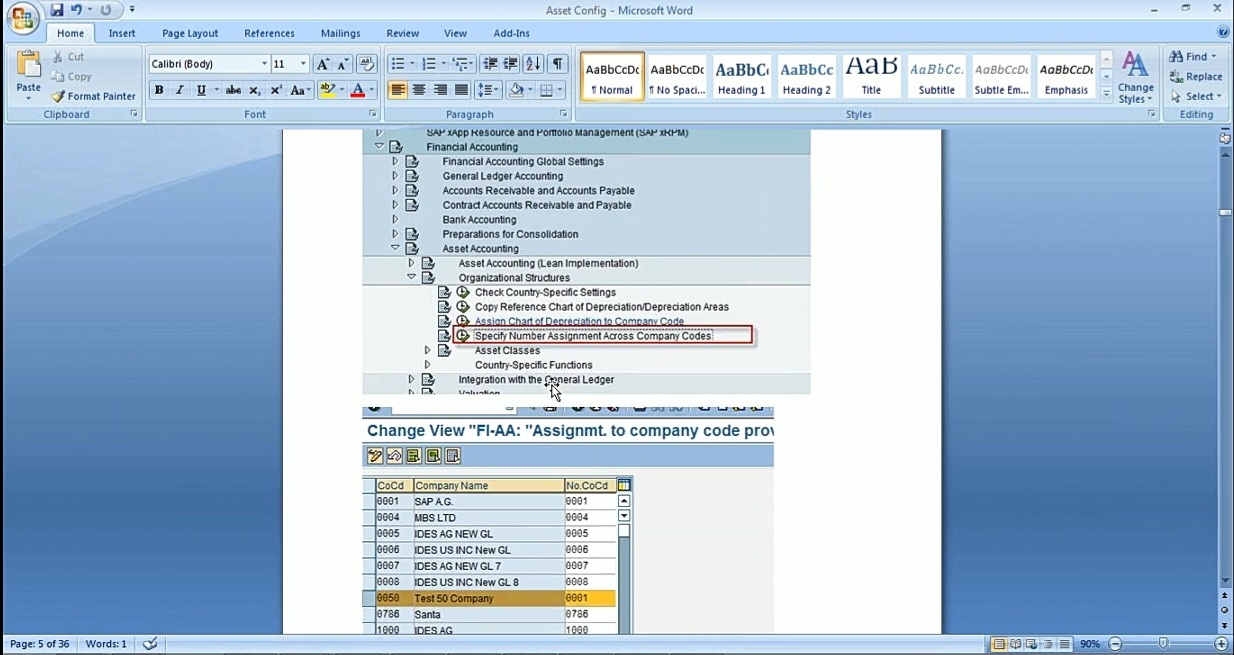Click the vertical scrollbar thumb
This screenshot has width=1234, height=655.
point(1225,212)
